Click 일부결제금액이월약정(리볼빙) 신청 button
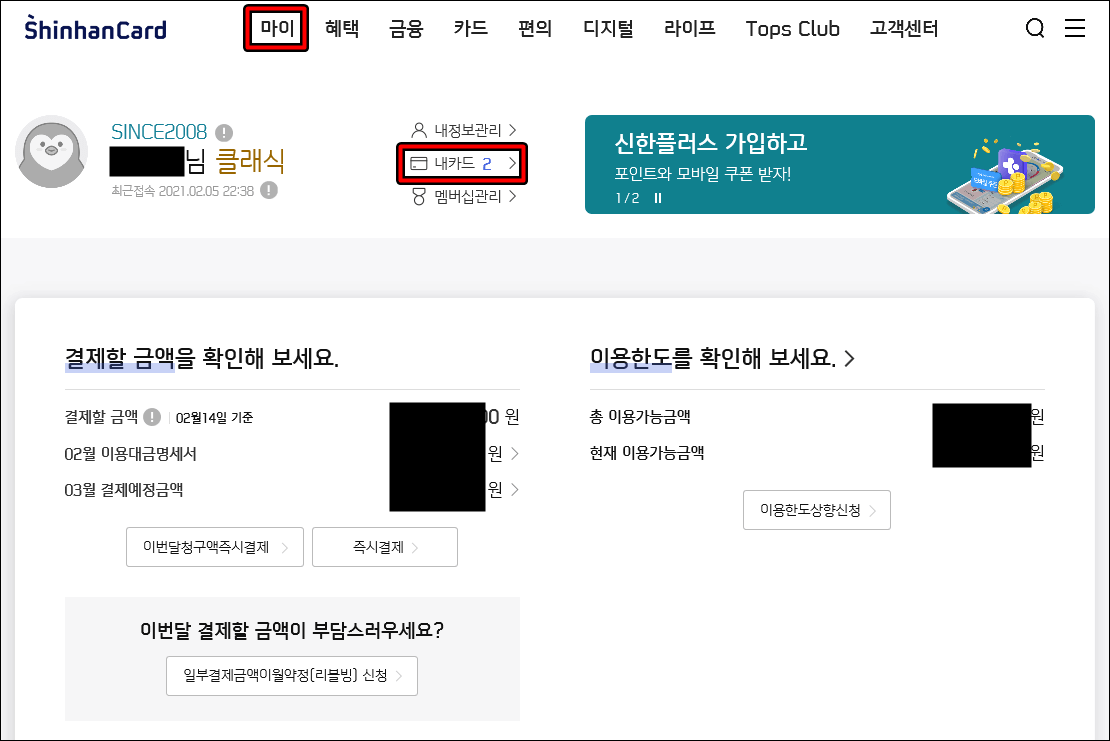This screenshot has width=1110, height=741. click(292, 676)
